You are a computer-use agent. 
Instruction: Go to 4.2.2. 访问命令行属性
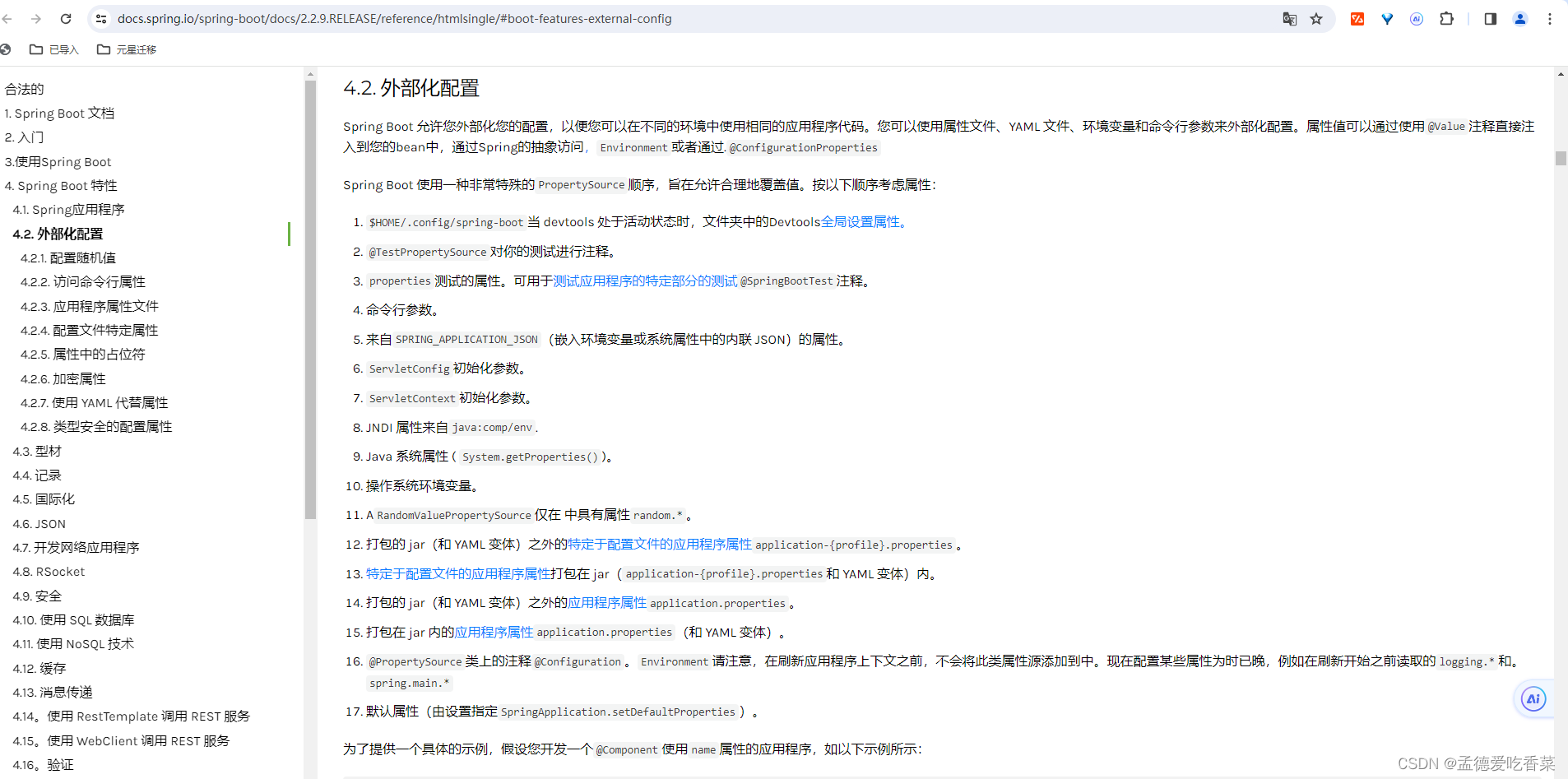point(83,282)
